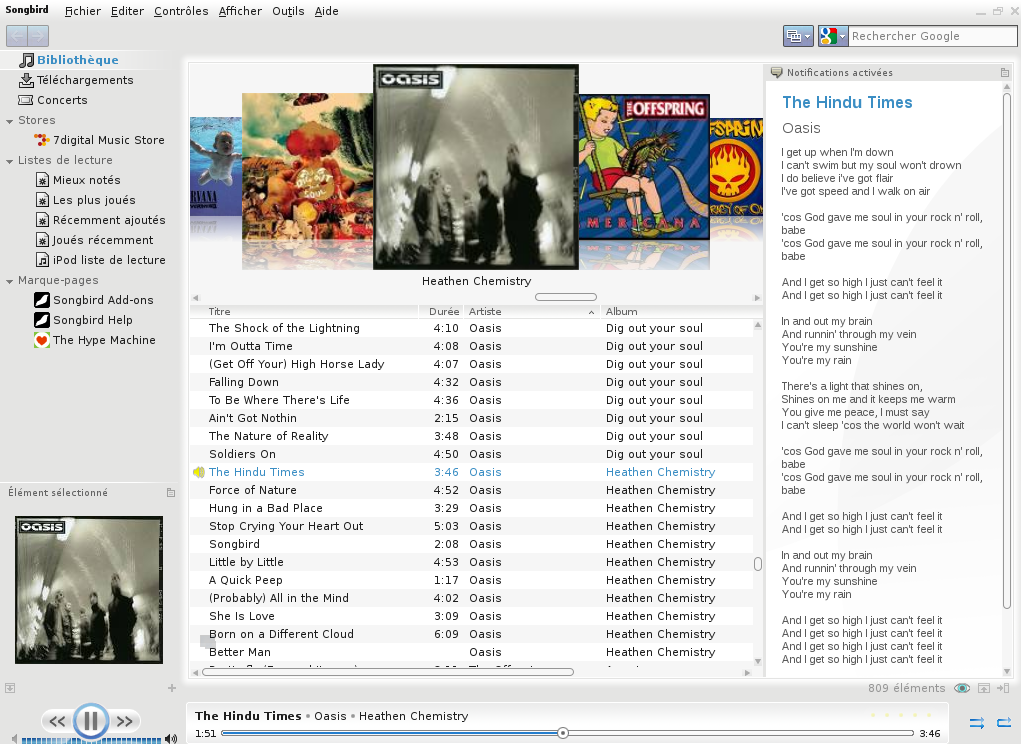This screenshot has height=744, width=1021.
Task: Toggle the eye icon in status bar
Action: pyautogui.click(x=962, y=688)
